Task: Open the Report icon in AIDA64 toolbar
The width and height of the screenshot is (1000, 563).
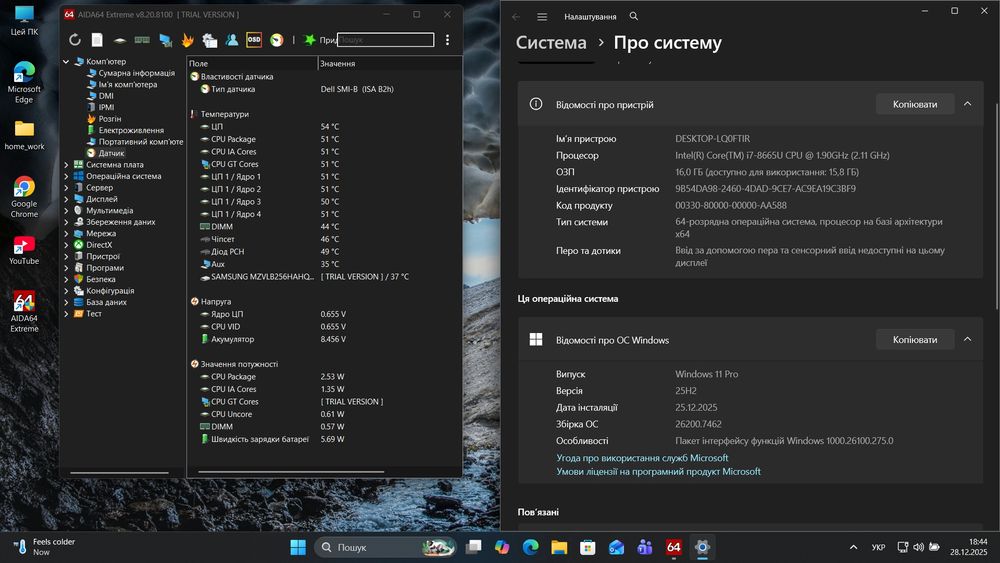Action: tap(97, 40)
